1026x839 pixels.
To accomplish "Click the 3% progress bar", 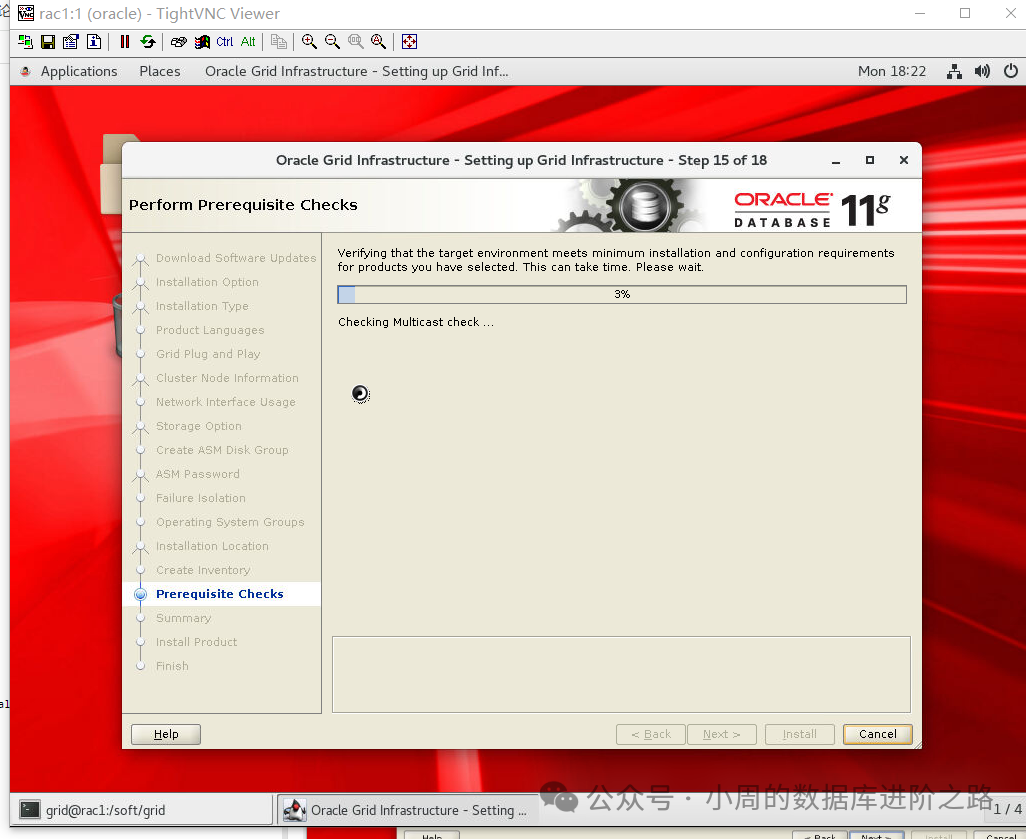I will pos(622,295).
